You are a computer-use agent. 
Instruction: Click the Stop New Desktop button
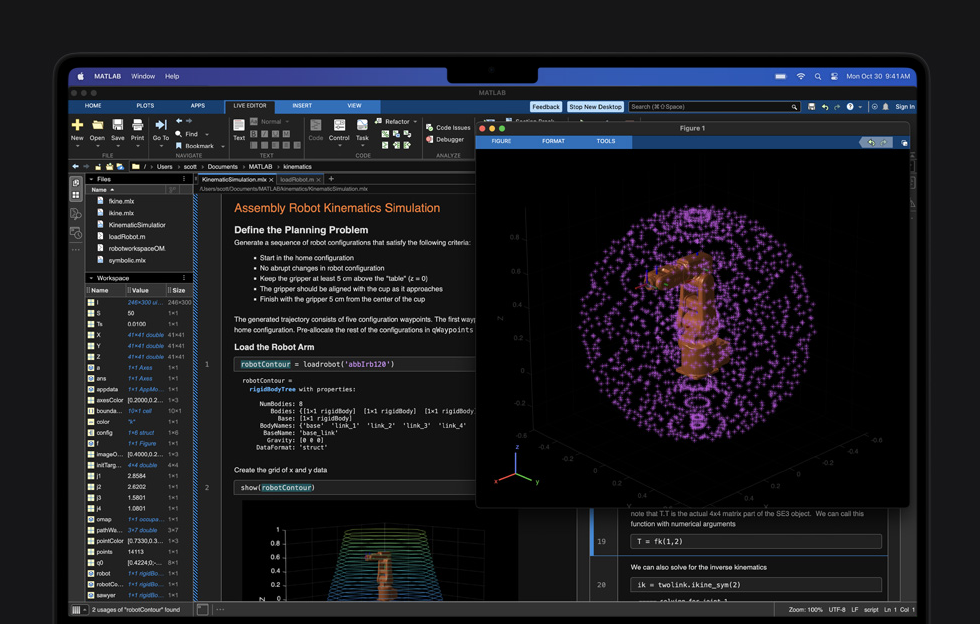coord(596,107)
